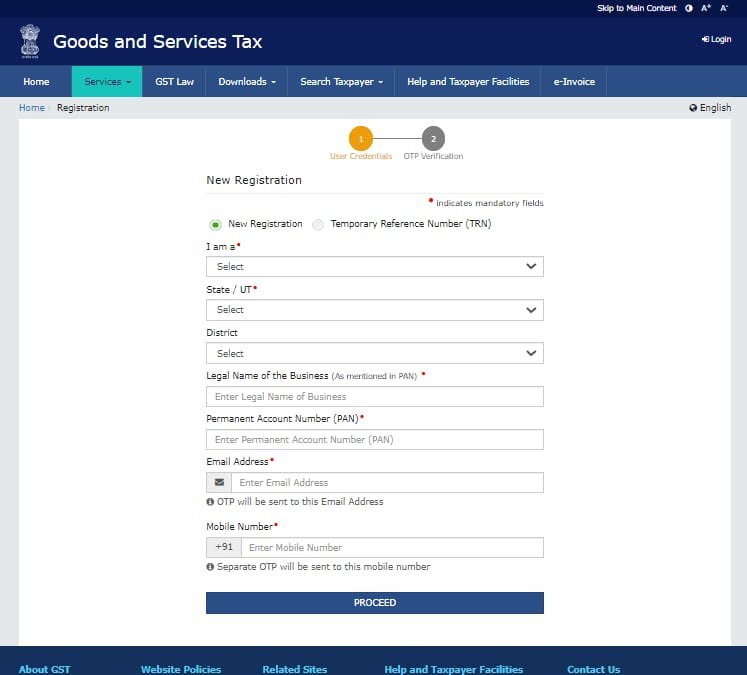Viewport: 747px width, 675px height.
Task: Decrease font size with A- icon
Action: click(724, 8)
